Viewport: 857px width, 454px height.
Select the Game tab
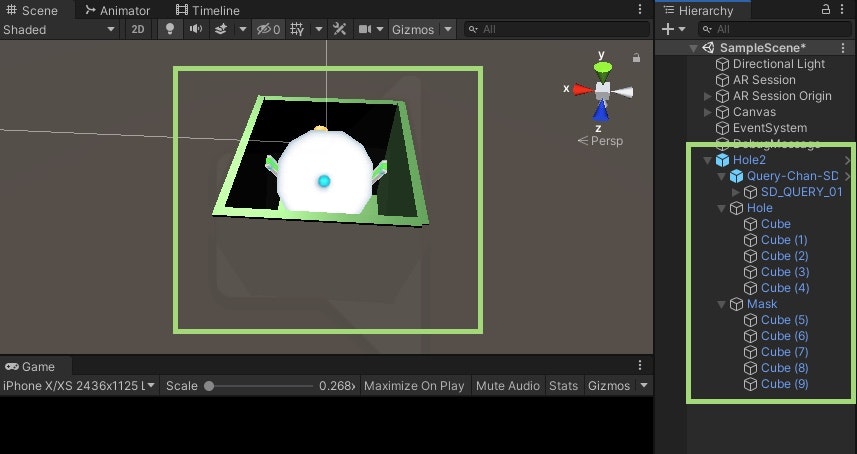click(31, 367)
